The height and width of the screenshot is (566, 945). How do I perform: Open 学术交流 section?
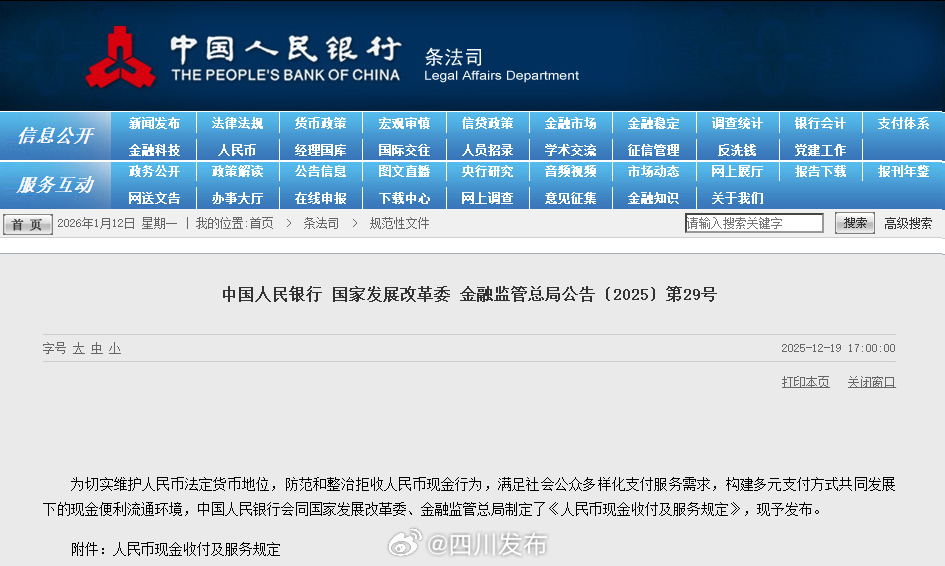(570, 150)
